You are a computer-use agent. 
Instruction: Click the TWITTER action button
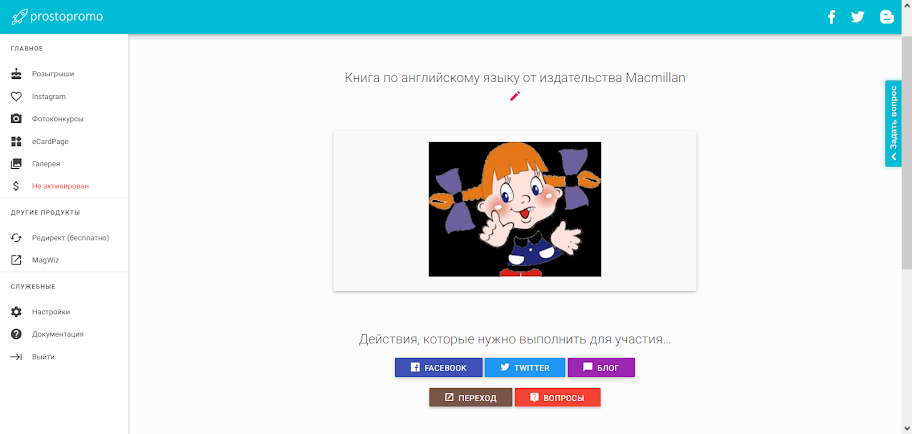click(x=525, y=368)
